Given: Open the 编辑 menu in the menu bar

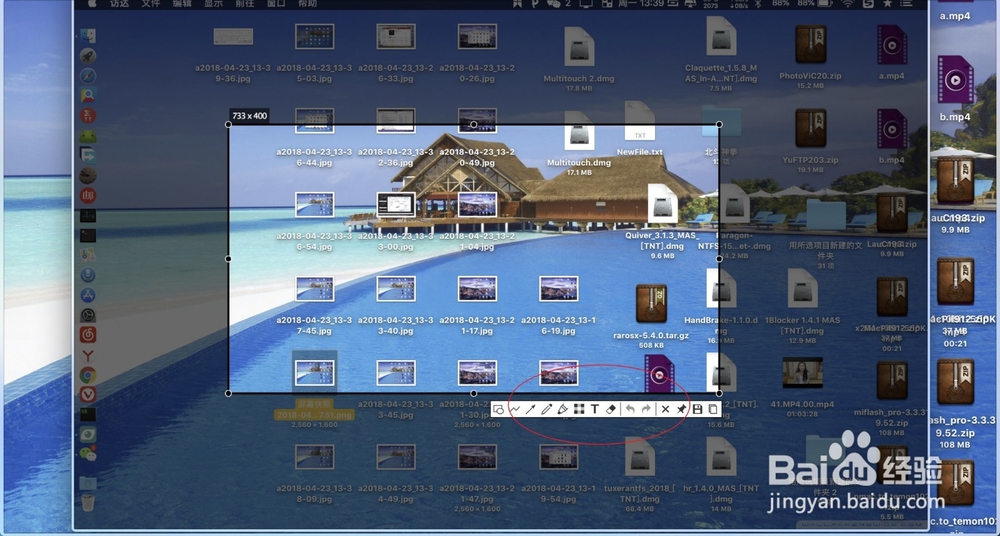Looking at the screenshot, I should [x=182, y=4].
